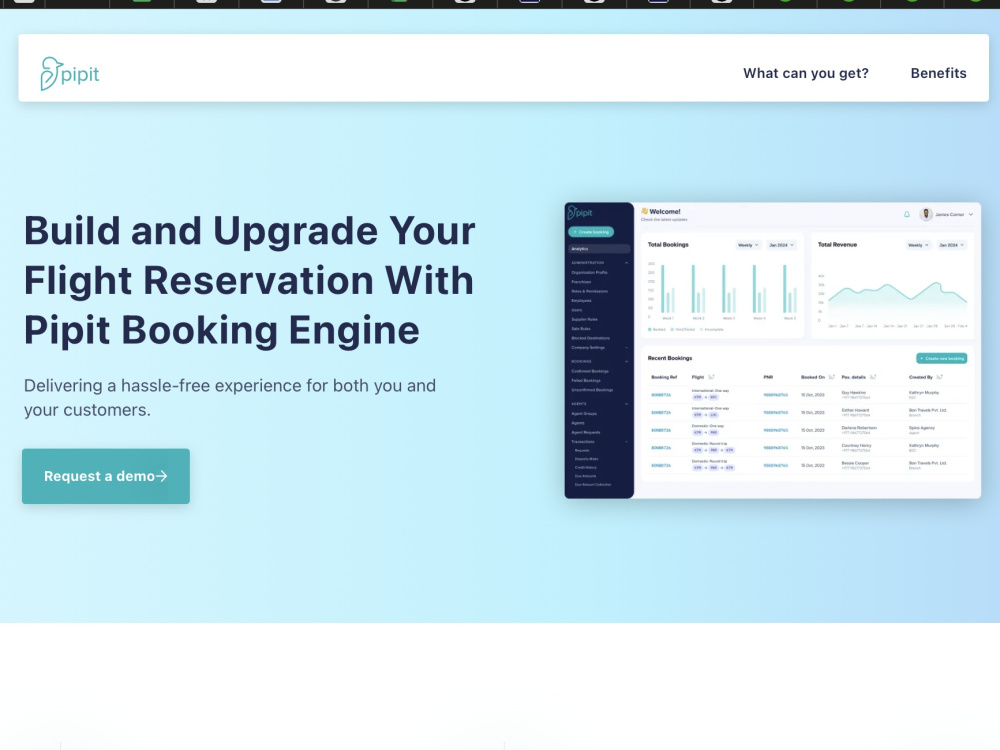This screenshot has width=1000, height=750.
Task: Click the Create new booking button
Action: coord(941,358)
